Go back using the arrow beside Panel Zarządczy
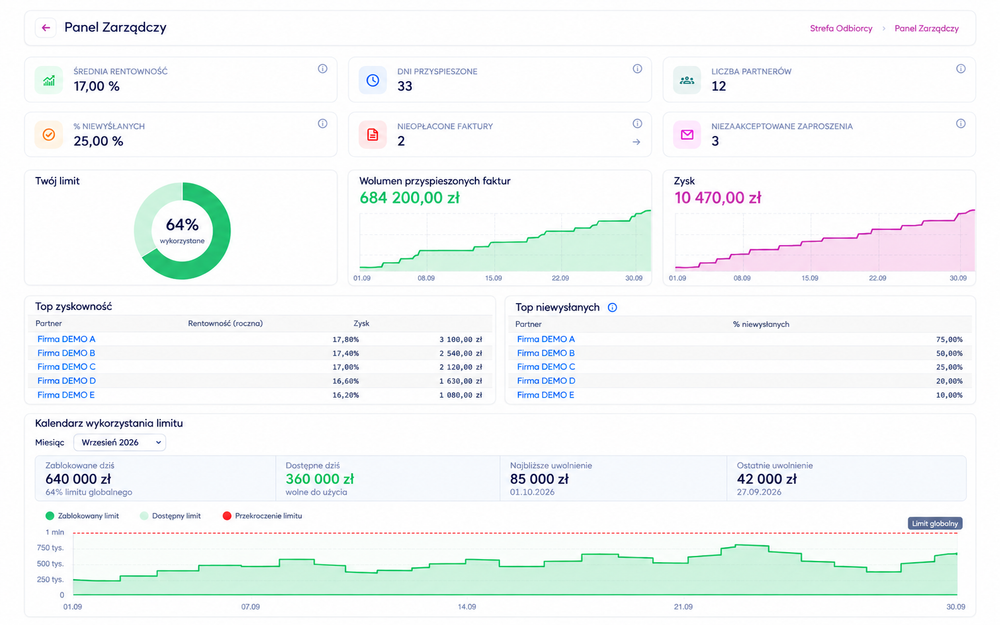The height and width of the screenshot is (625, 1000). coord(45,27)
